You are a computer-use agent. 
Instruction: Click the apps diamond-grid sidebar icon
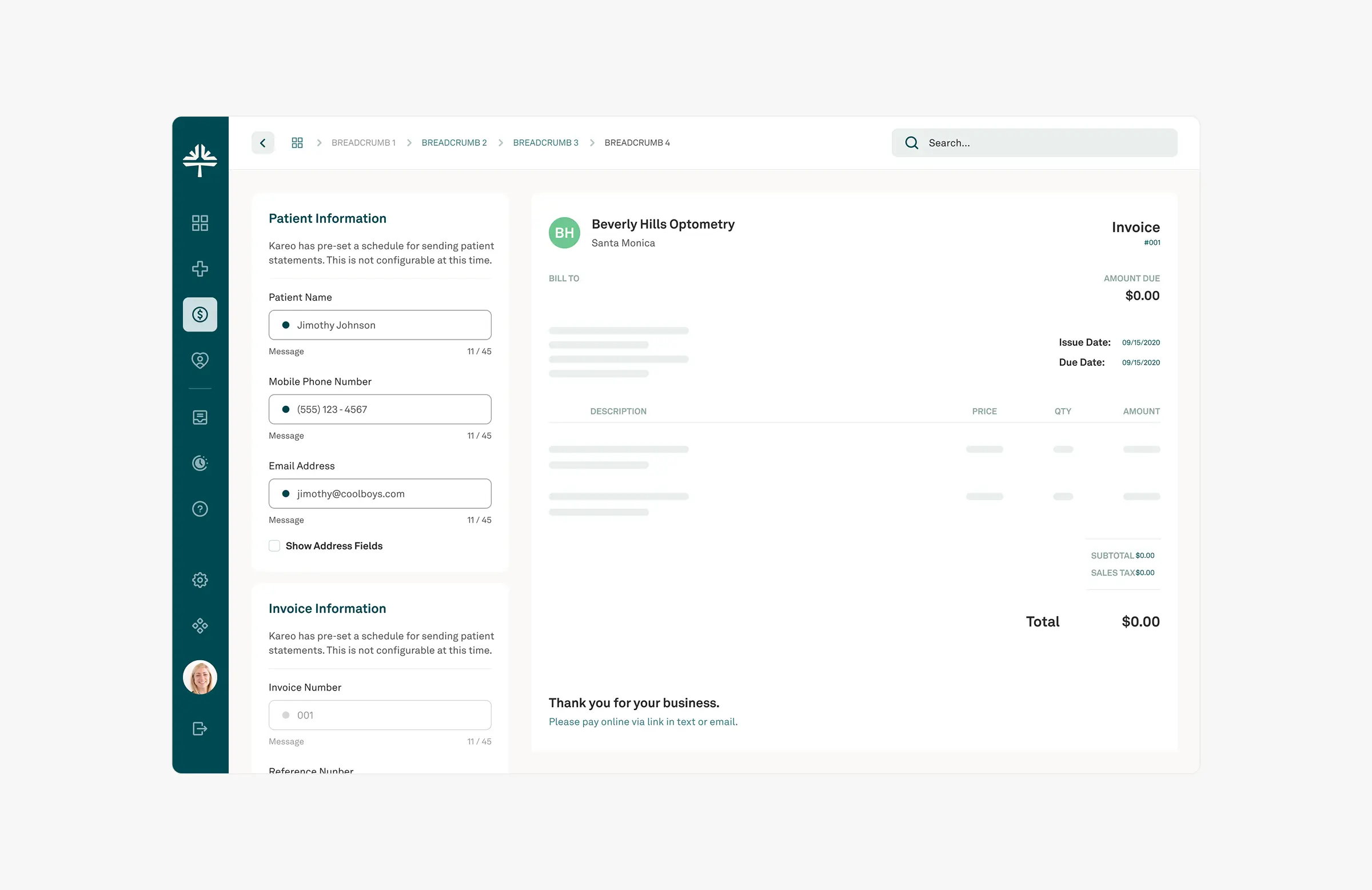click(200, 626)
